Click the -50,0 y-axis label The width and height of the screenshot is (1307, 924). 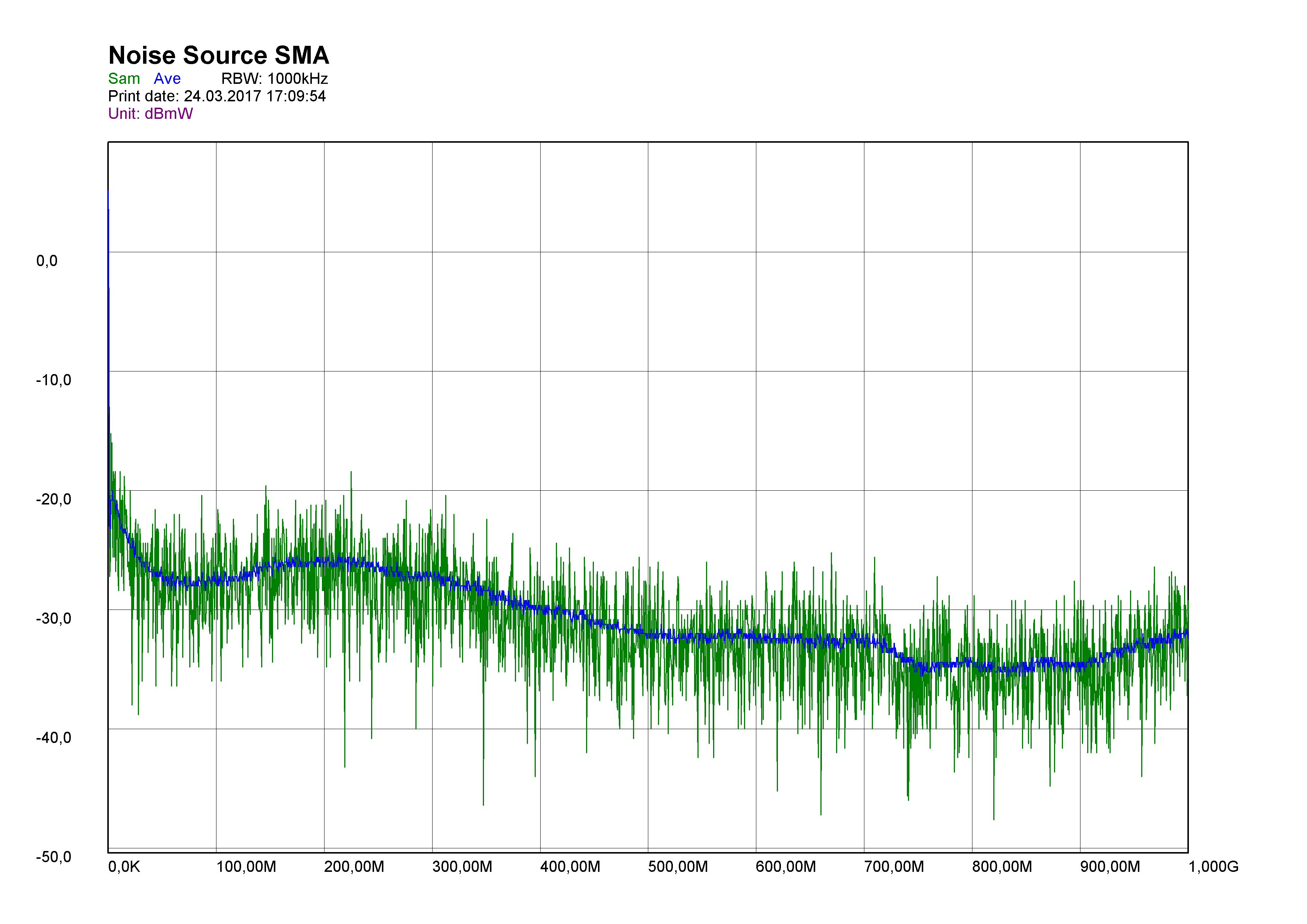pos(54,857)
